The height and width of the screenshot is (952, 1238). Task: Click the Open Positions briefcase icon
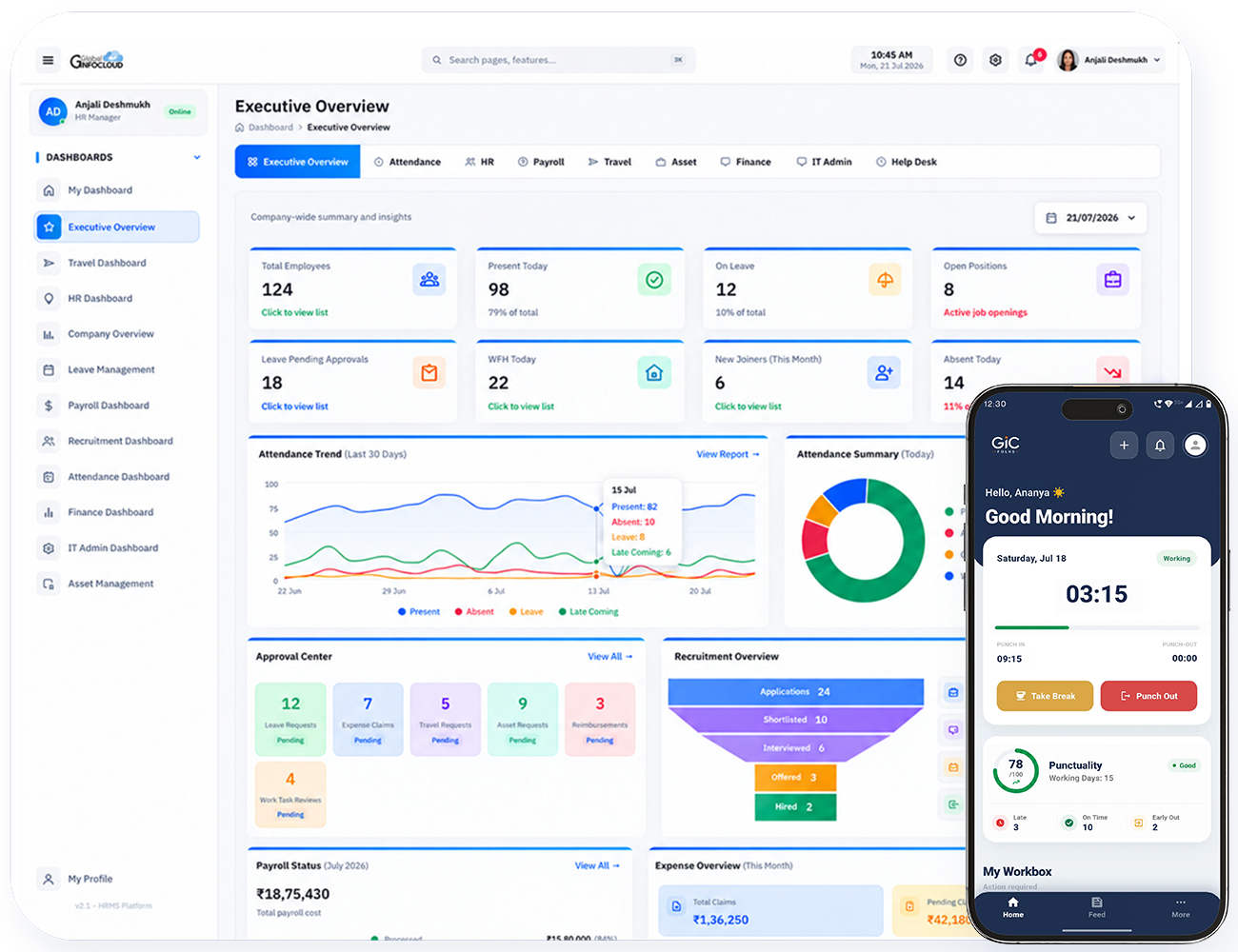click(1112, 280)
